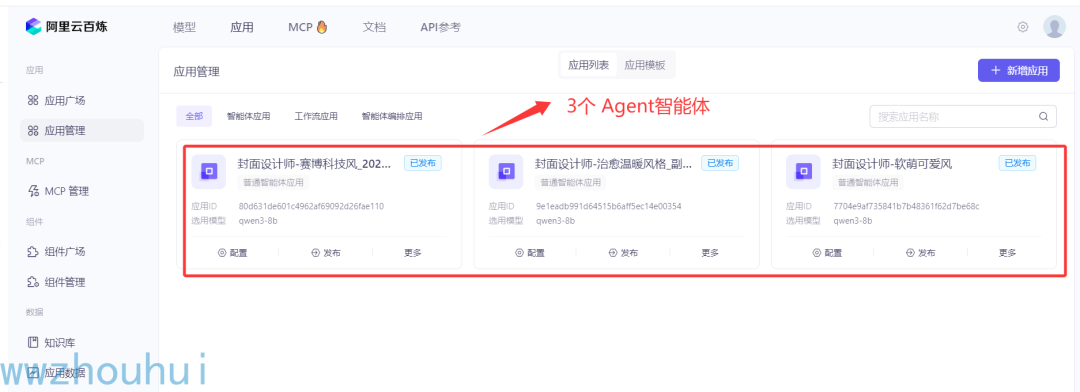The height and width of the screenshot is (392, 1080).
Task: Click the 软萌可爱风 app icon
Action: click(x=803, y=172)
